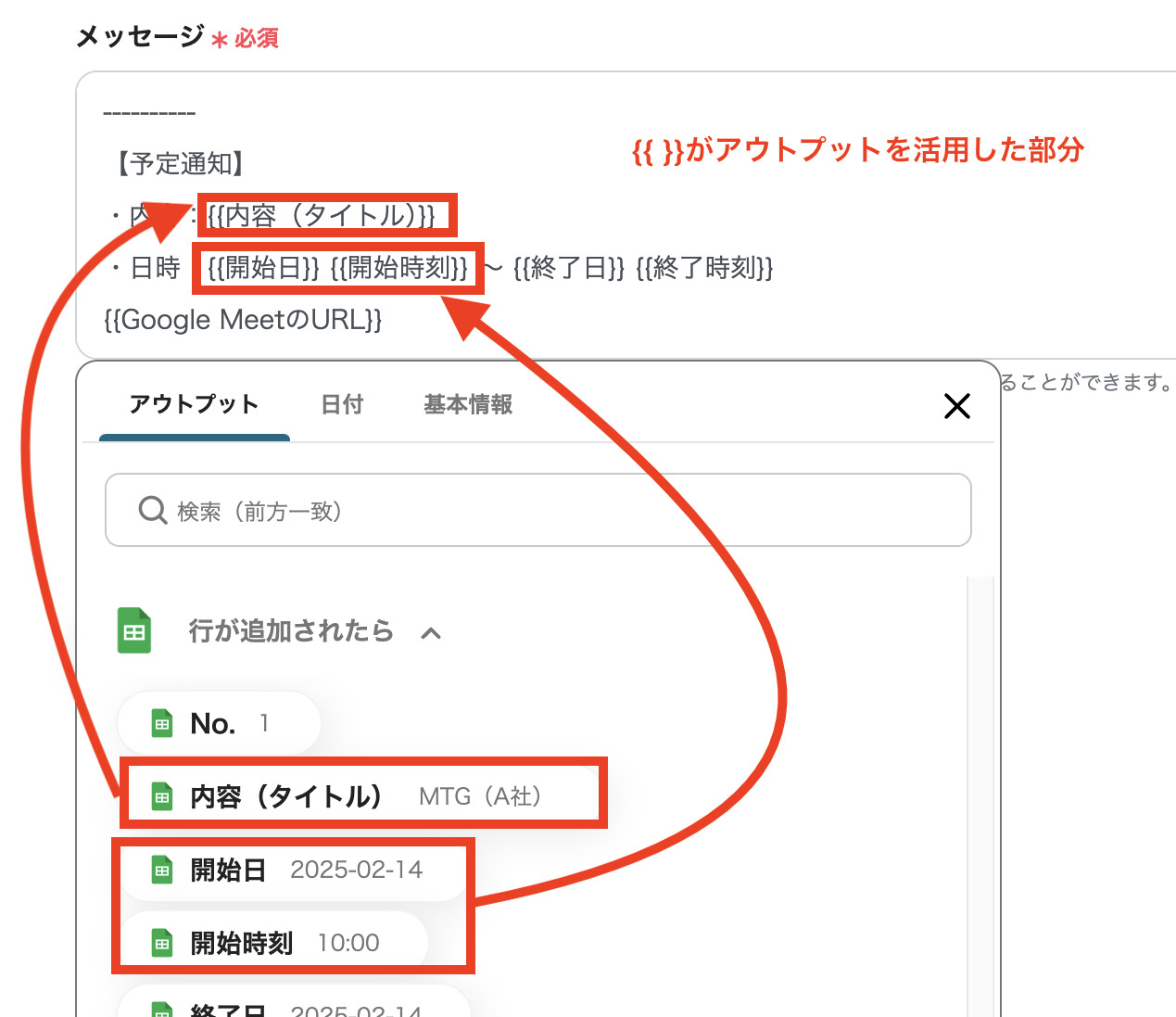Viewport: 1176px width, 1017px height.
Task: Click the sheet icon on No. chip
Action: coord(162,724)
